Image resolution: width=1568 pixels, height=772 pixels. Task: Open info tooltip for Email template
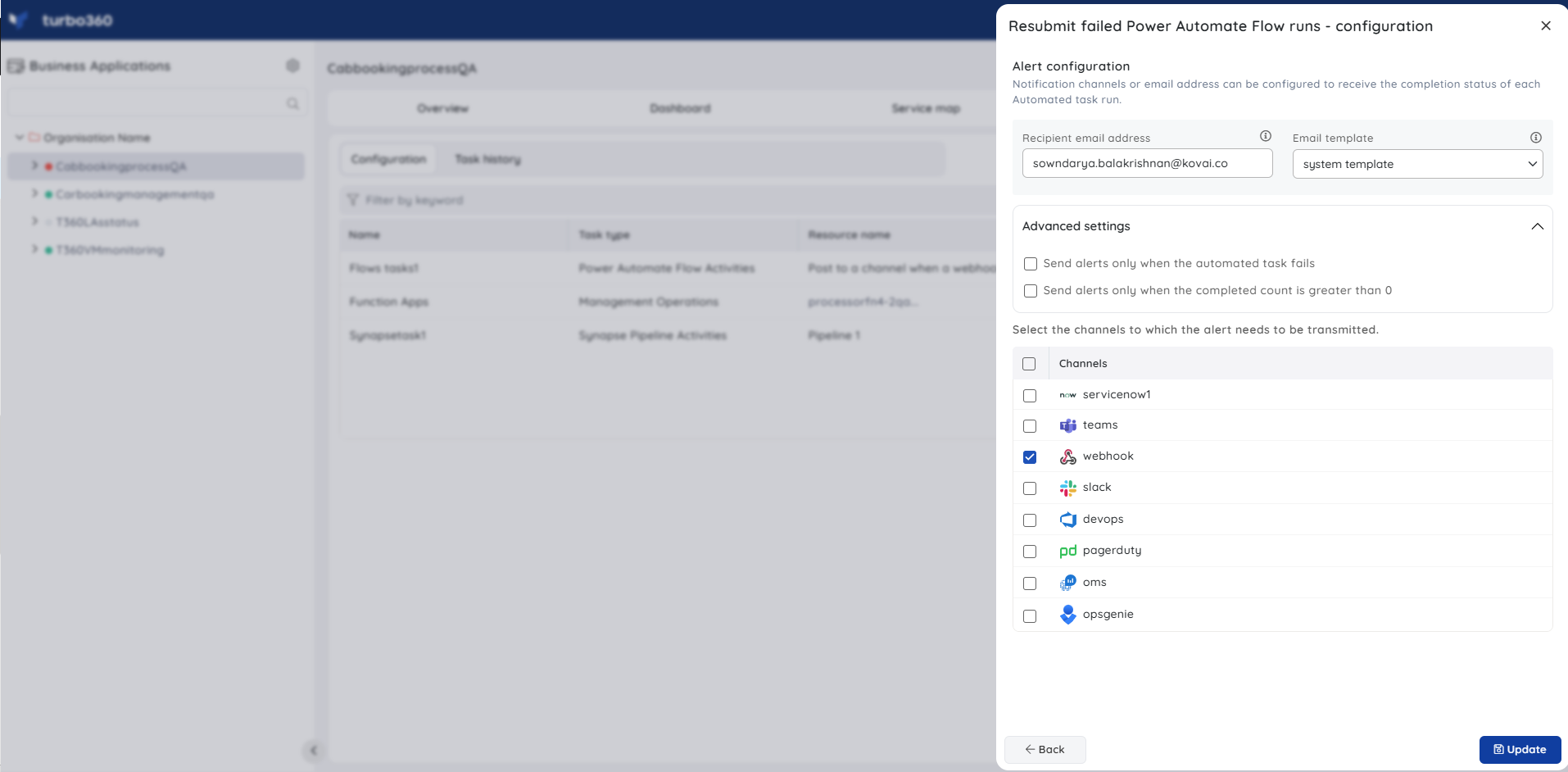click(x=1535, y=138)
